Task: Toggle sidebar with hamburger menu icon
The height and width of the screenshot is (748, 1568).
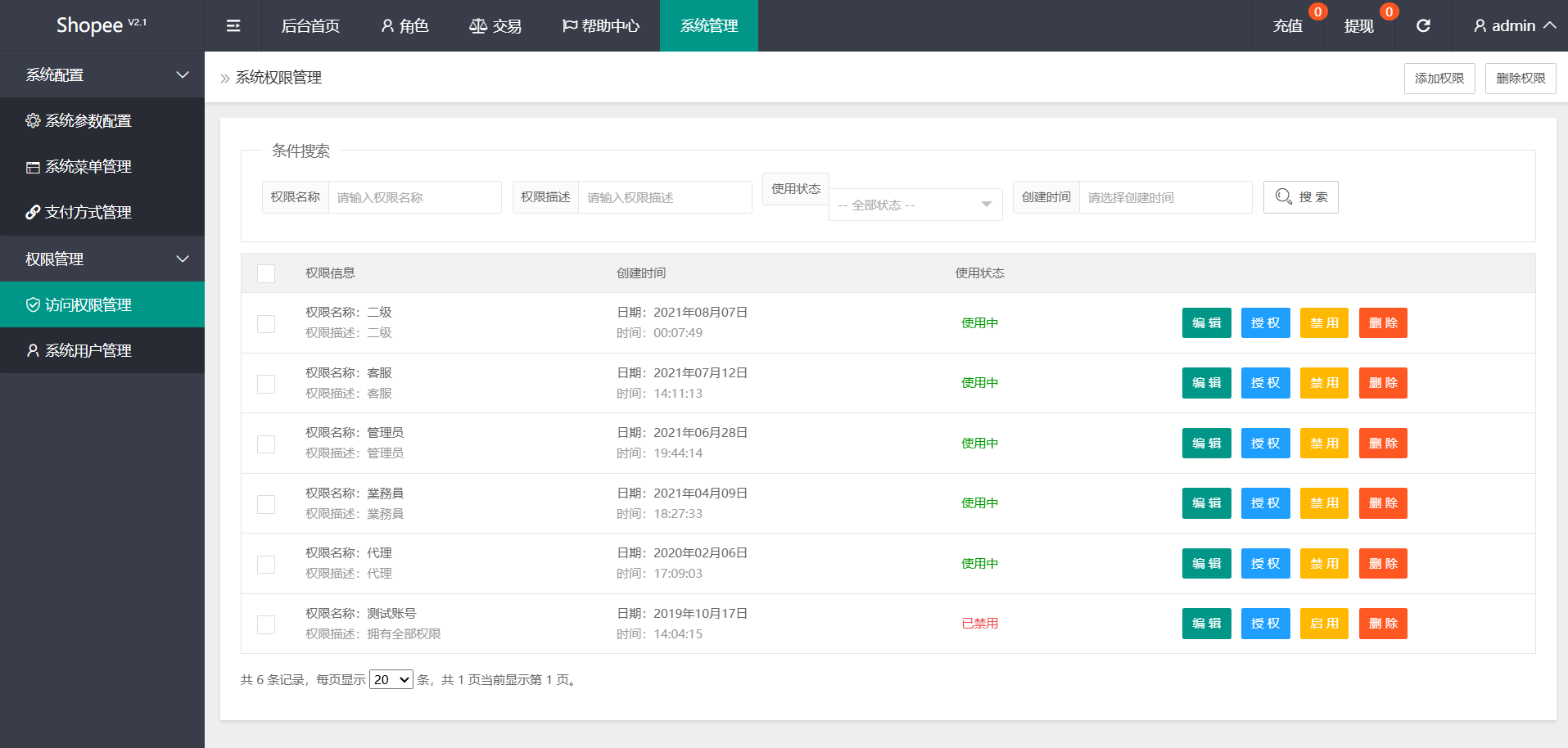Action: pyautogui.click(x=233, y=26)
